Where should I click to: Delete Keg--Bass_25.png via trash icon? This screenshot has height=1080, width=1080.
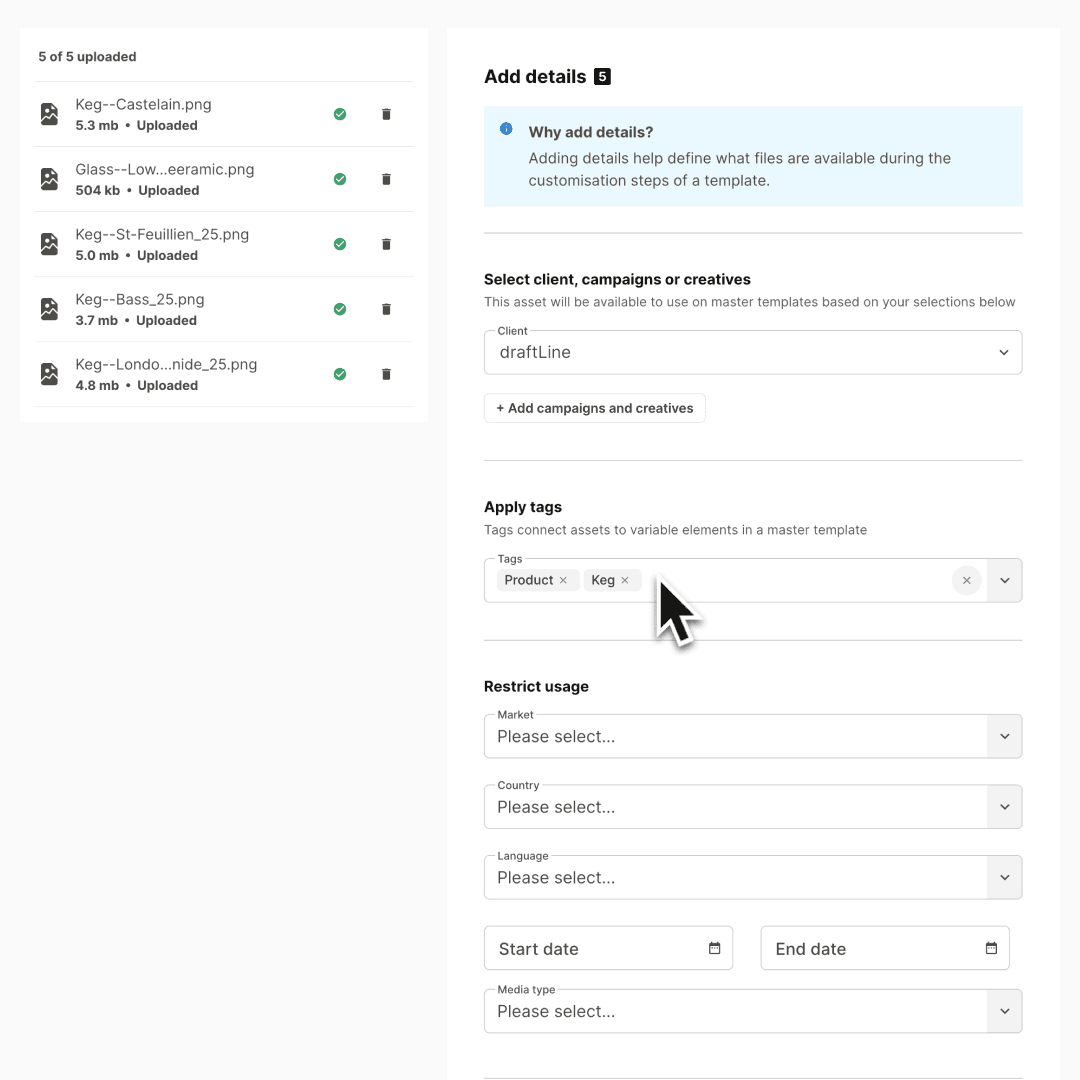[386, 309]
